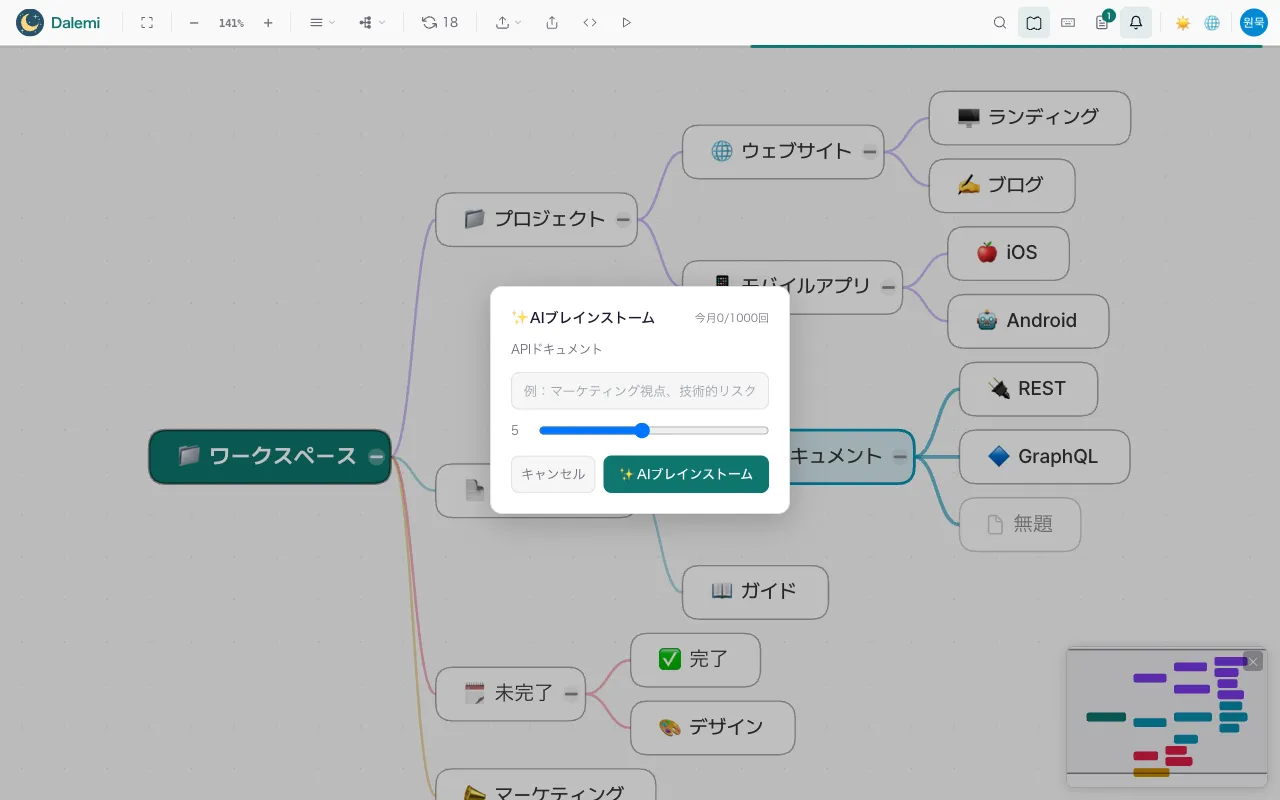The height and width of the screenshot is (800, 1280).
Task: Collapse the 未完了 node
Action: click(x=571, y=693)
